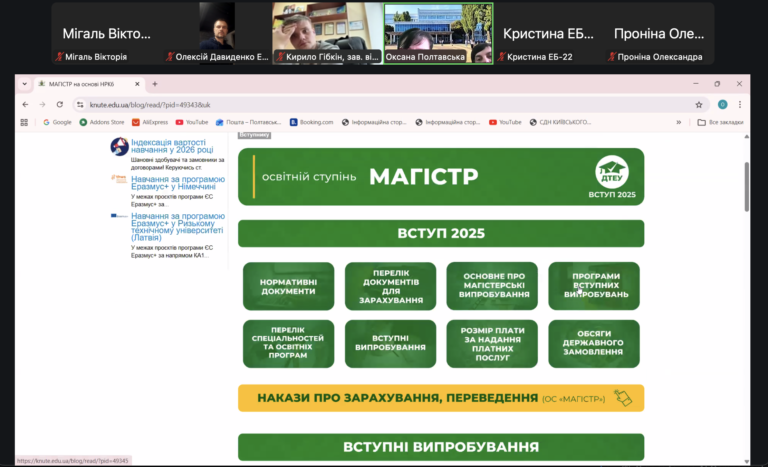
Task: Open the AliExpress bookmark
Action: [x=148, y=122]
